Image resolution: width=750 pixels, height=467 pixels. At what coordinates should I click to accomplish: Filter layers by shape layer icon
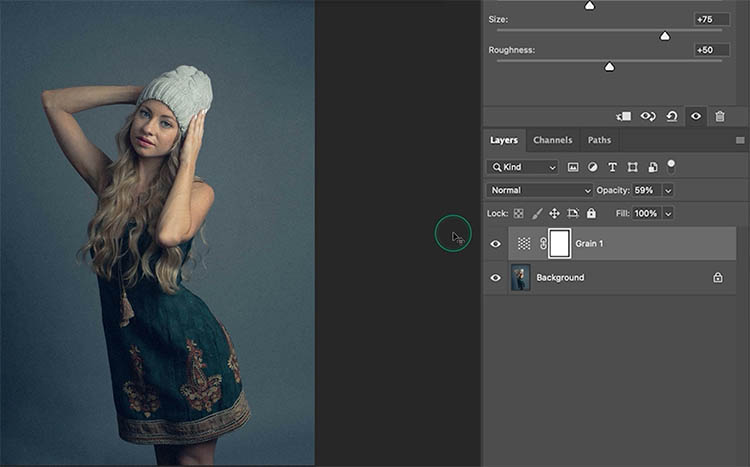[x=632, y=167]
